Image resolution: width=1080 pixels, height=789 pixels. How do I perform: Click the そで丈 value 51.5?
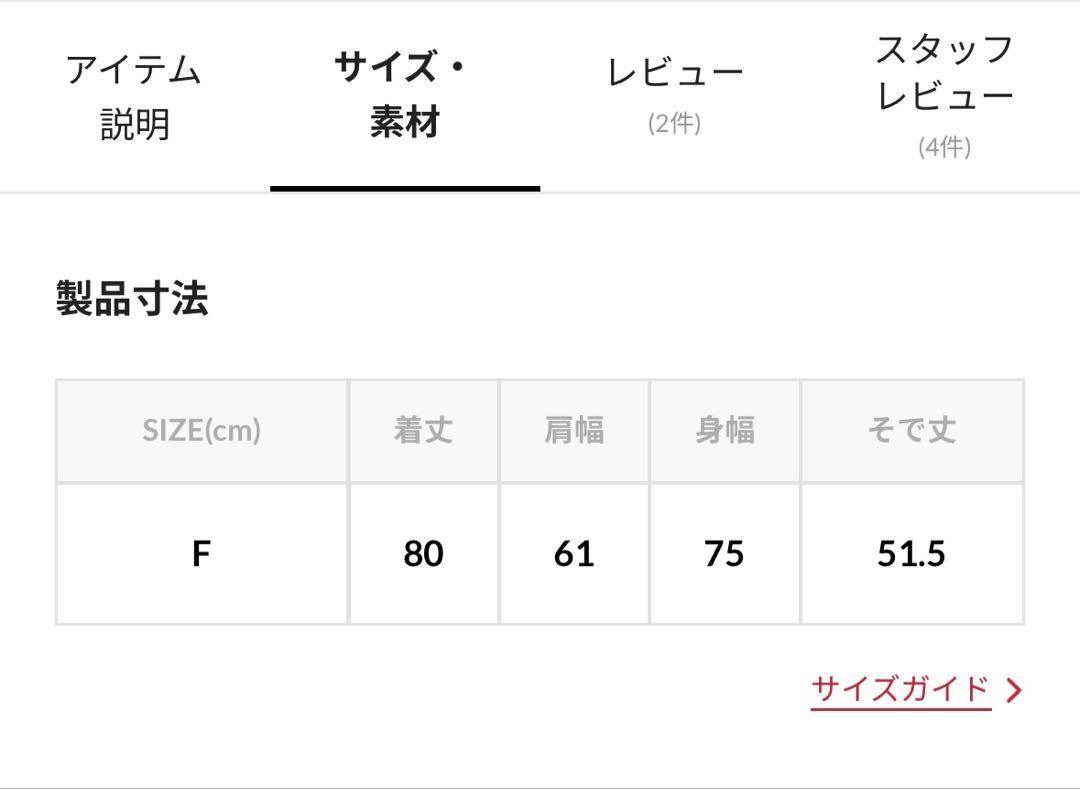[912, 554]
